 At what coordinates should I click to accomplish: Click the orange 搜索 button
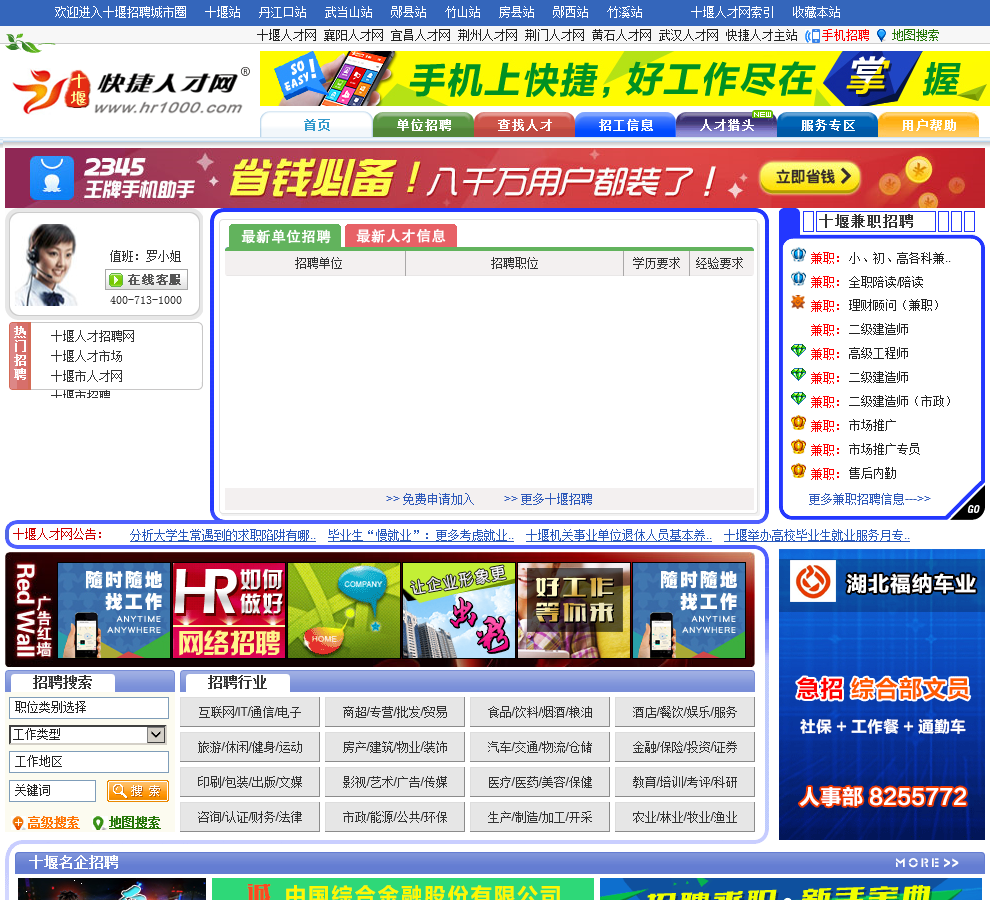138,791
